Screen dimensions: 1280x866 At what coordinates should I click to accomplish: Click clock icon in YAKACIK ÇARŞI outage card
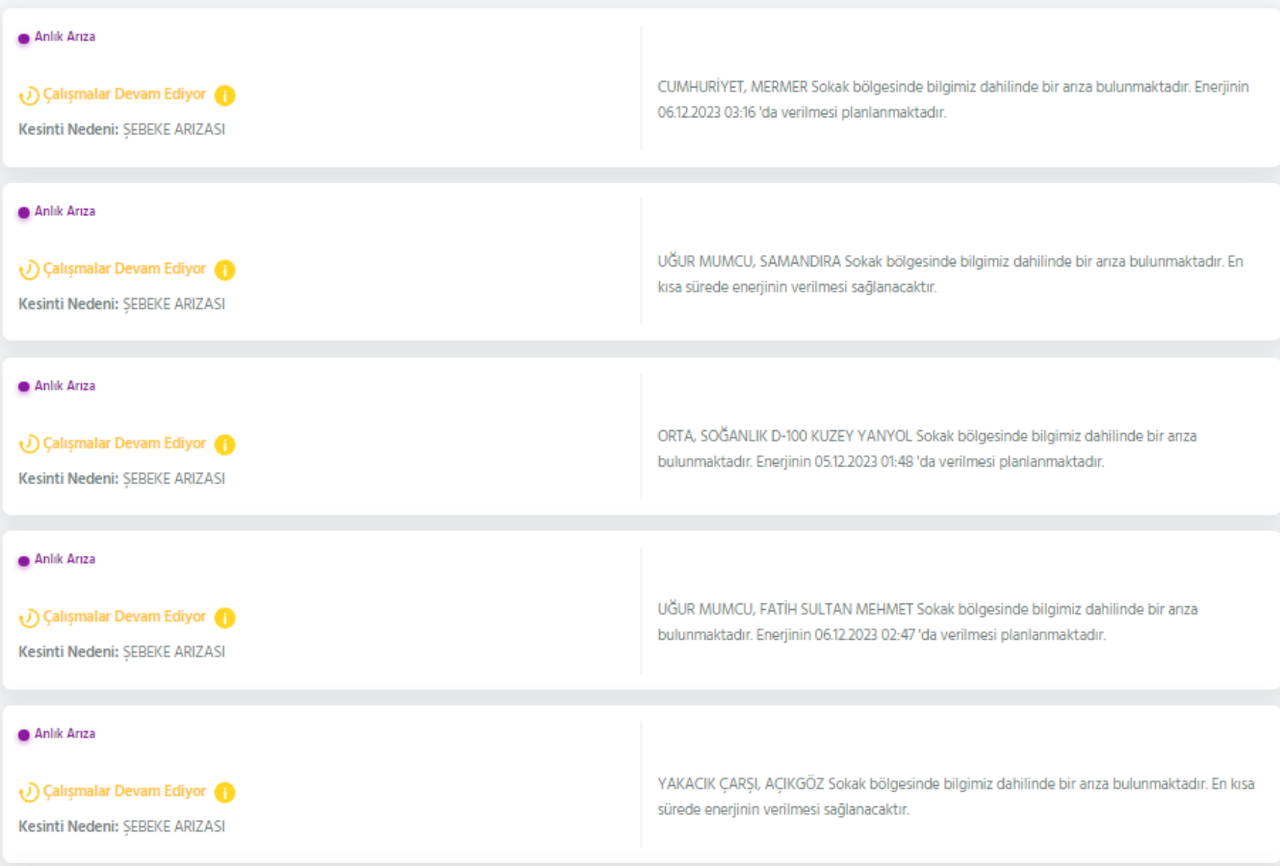tap(30, 792)
